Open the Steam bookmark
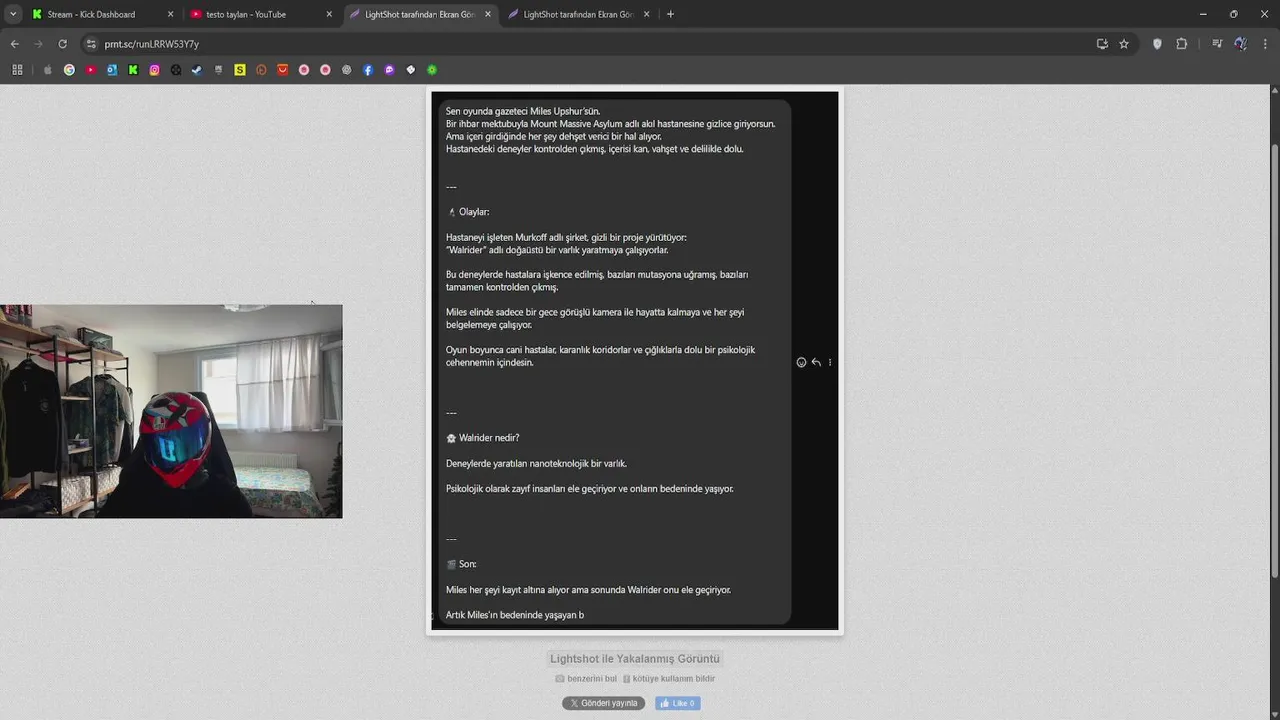Viewport: 1280px width, 720px height. (x=197, y=70)
